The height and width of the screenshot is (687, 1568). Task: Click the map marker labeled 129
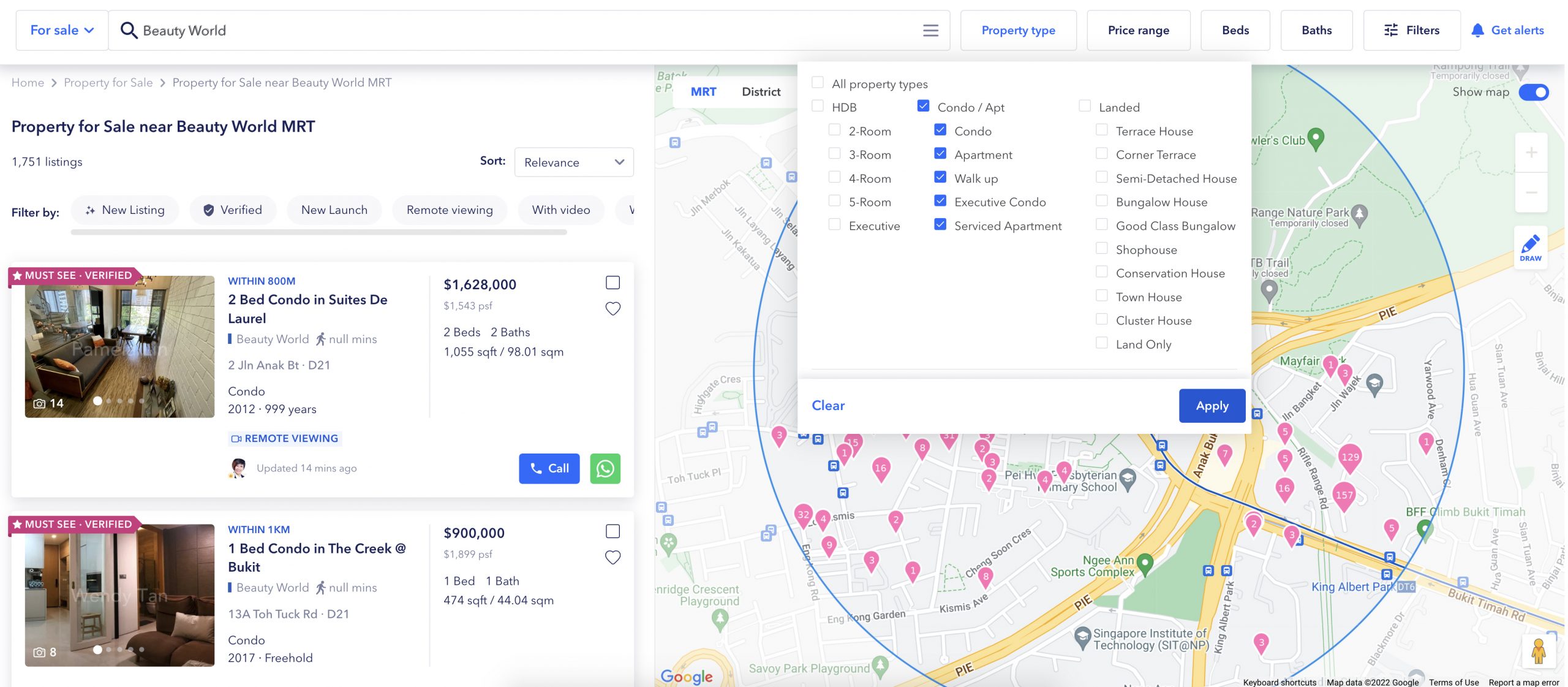point(1350,458)
